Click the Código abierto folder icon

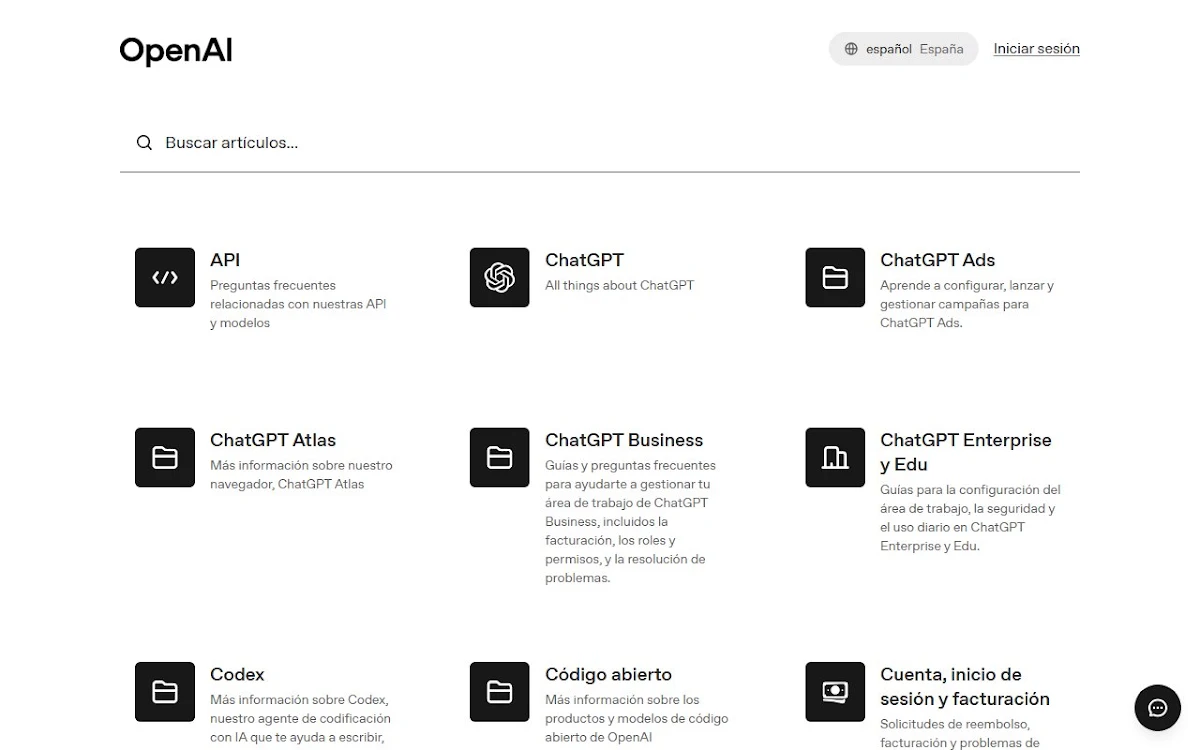point(500,691)
